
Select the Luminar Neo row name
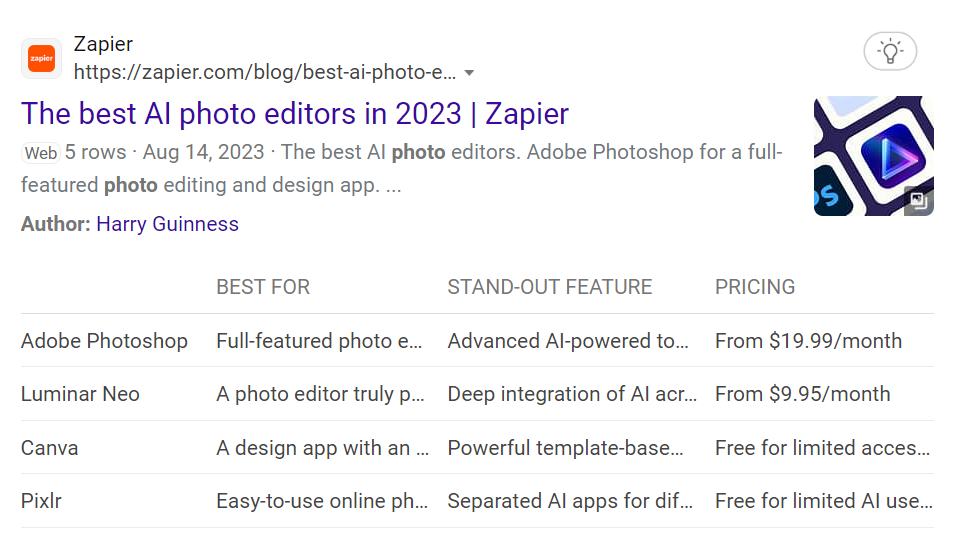pyautogui.click(x=80, y=394)
